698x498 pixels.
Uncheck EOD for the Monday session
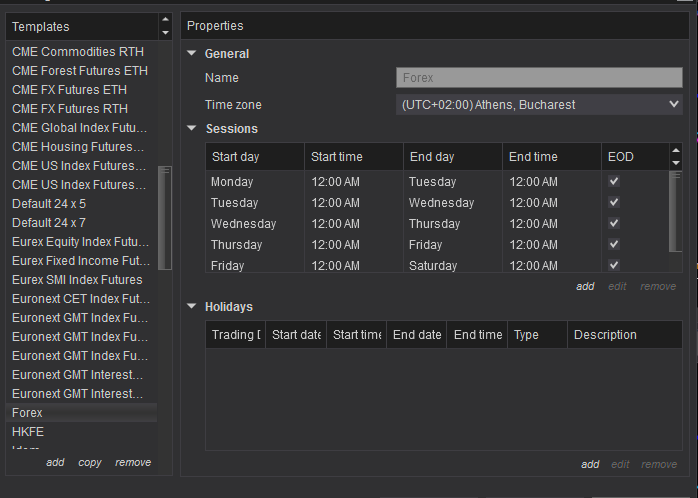click(614, 182)
